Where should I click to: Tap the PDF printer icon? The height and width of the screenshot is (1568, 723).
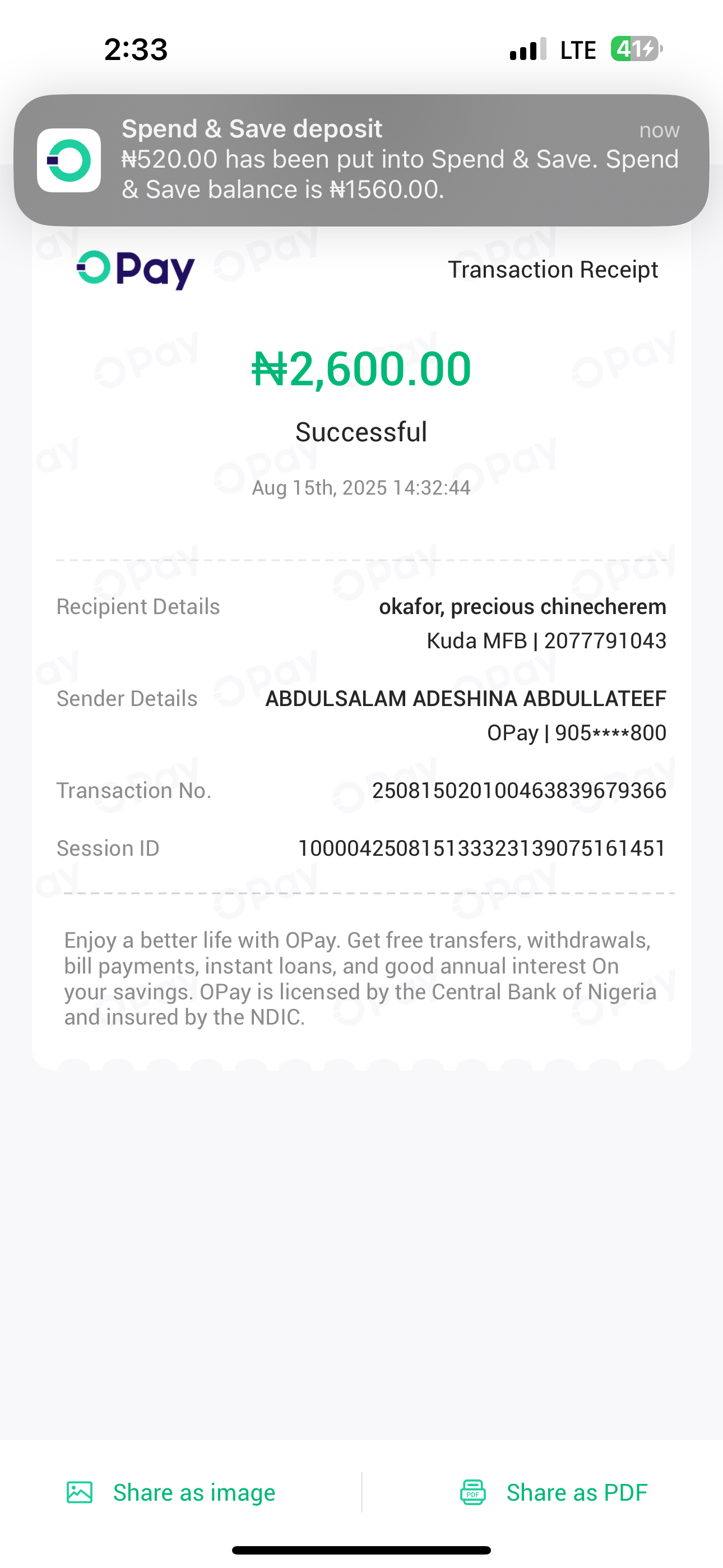(473, 1492)
